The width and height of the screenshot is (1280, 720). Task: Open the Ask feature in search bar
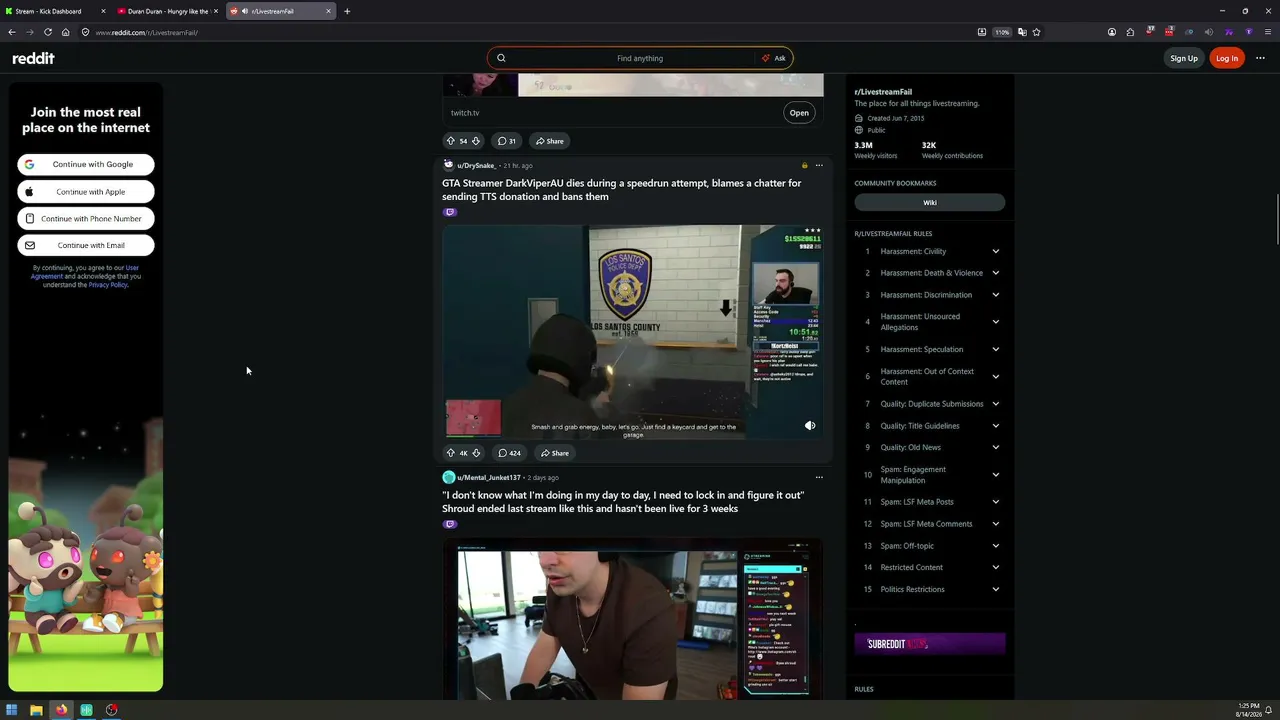coord(774,58)
